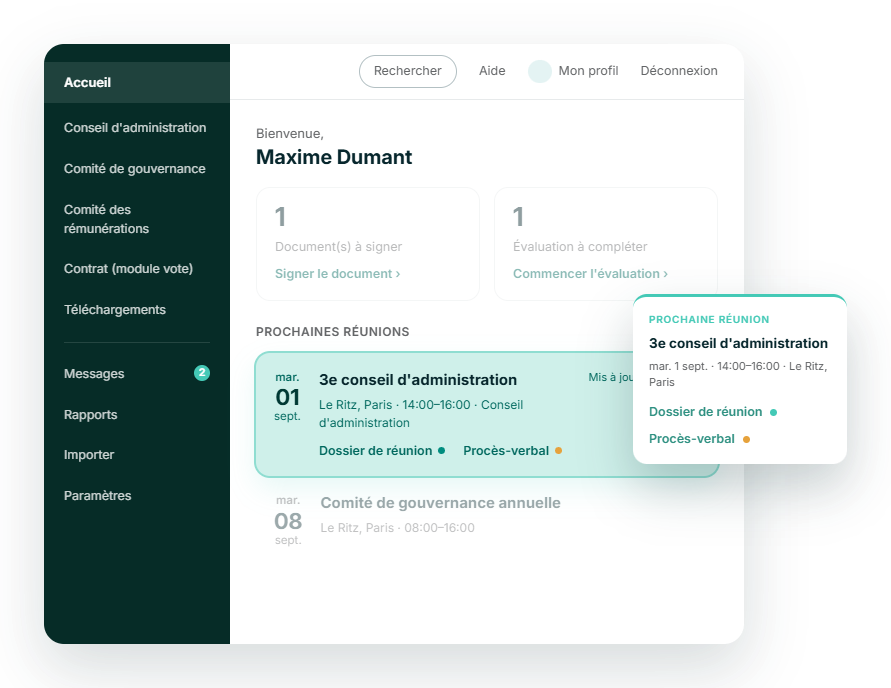Open Conseil d'administration sidebar item
This screenshot has height=688, width=891.
(137, 128)
